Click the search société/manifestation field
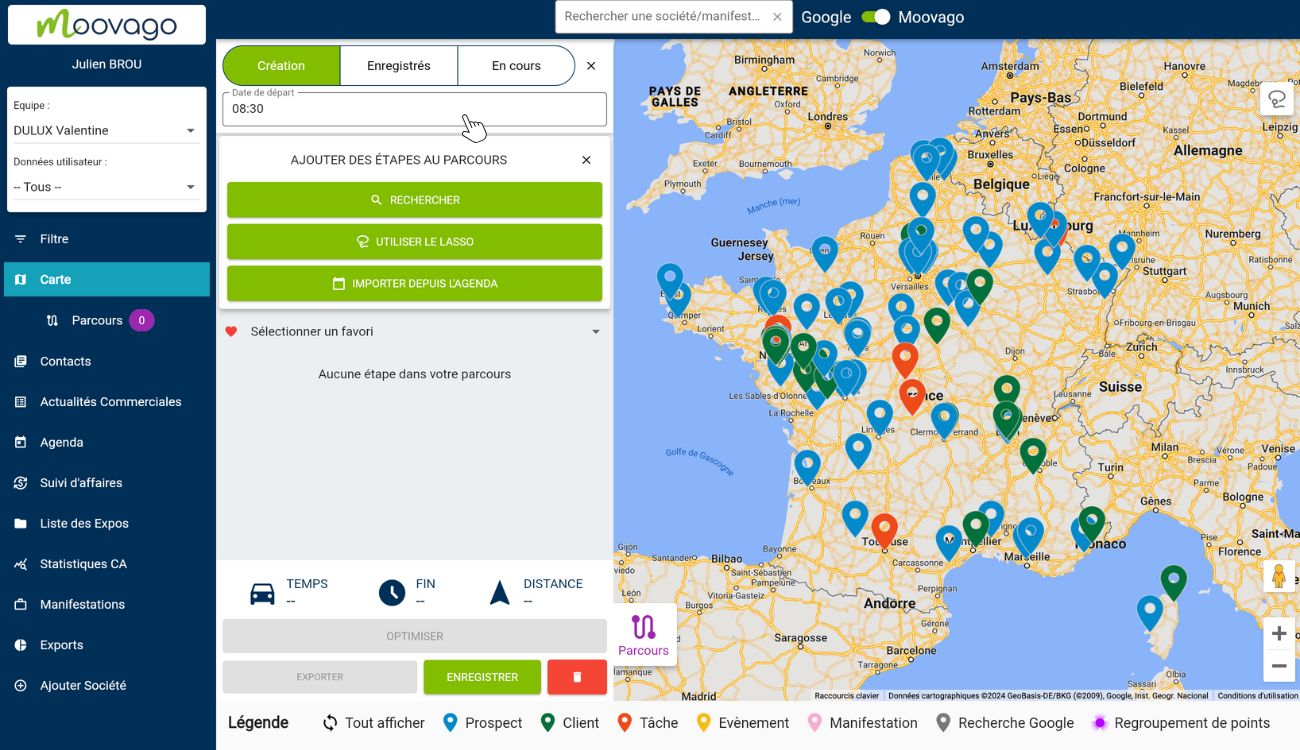This screenshot has width=1300, height=750. point(663,17)
